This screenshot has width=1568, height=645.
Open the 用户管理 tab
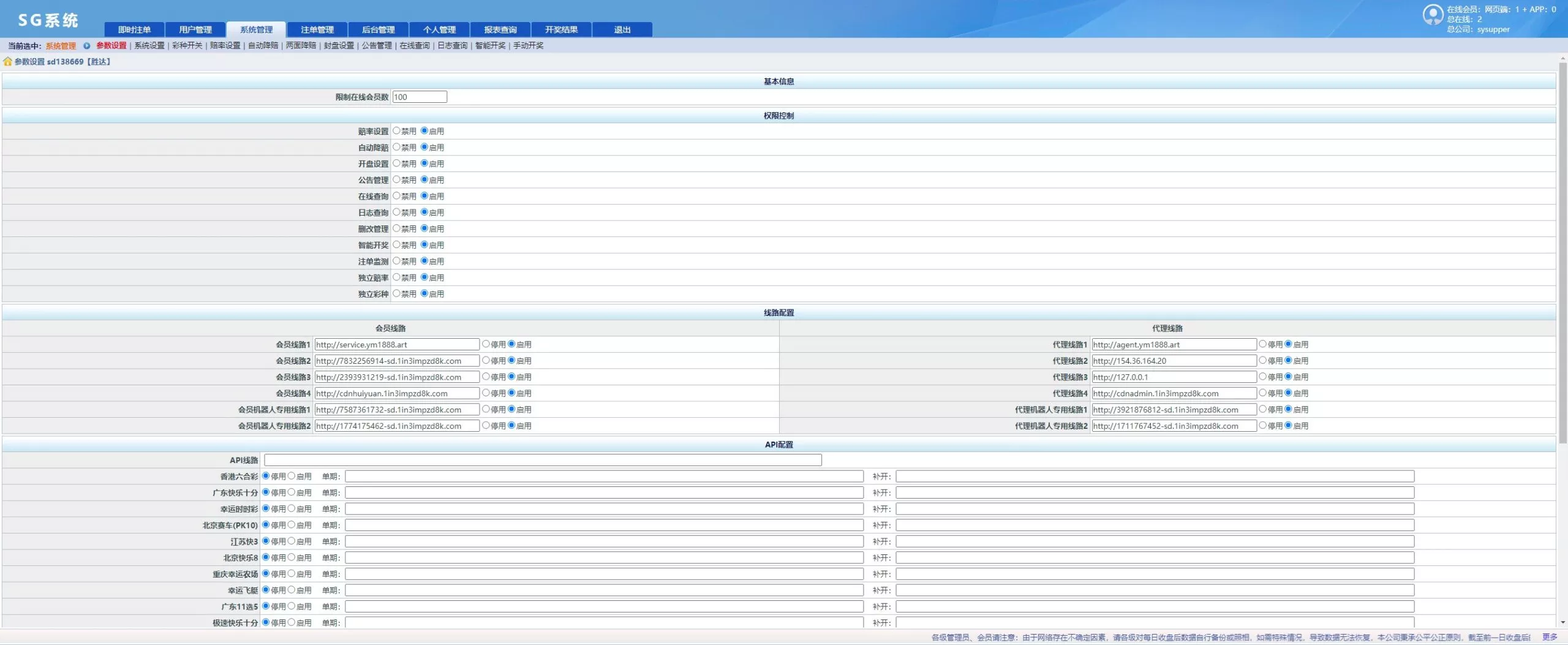coord(195,30)
